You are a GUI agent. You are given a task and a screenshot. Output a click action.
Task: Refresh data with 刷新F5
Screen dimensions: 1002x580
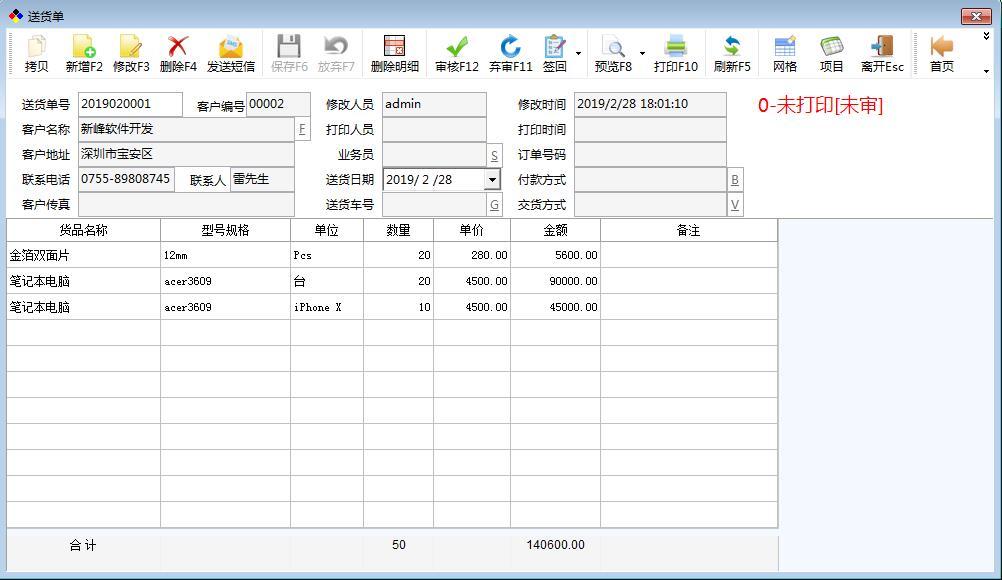[732, 54]
